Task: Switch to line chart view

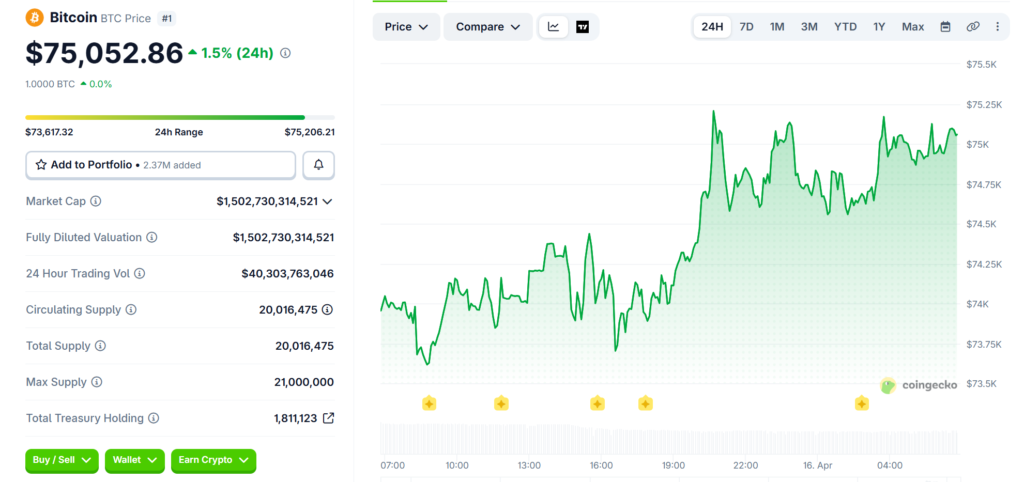Action: (553, 27)
